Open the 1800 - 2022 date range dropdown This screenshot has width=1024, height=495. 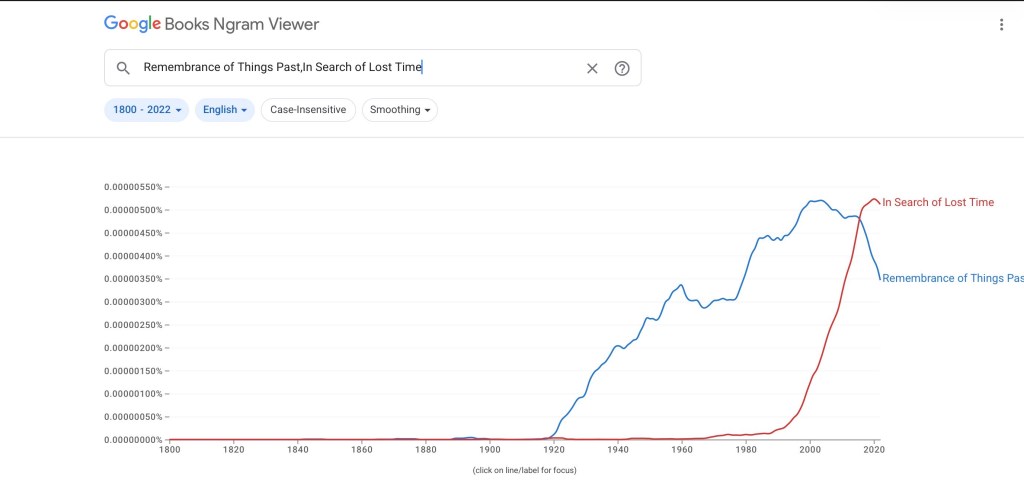(x=146, y=110)
